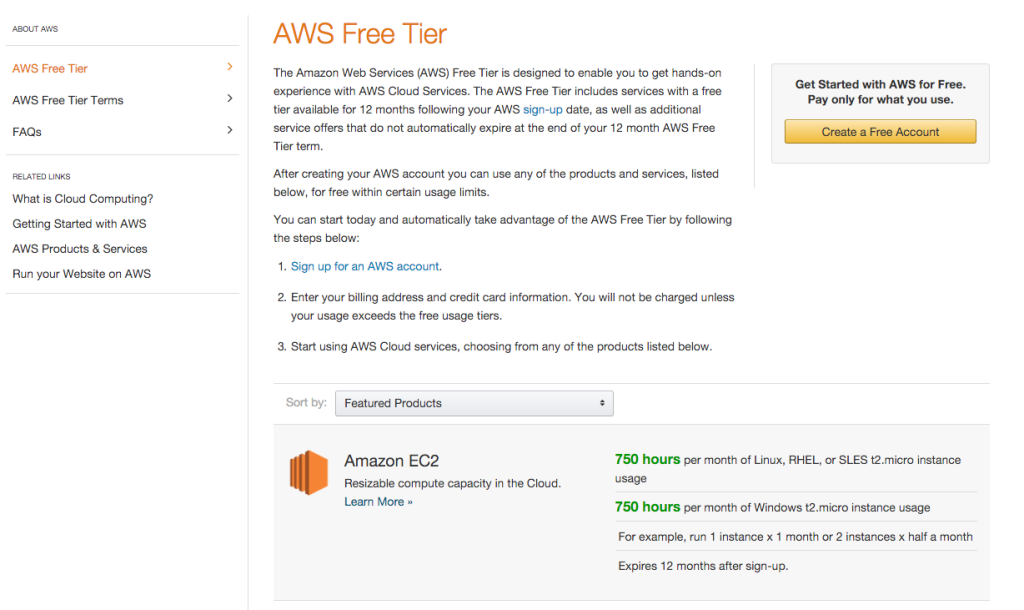Expand the AWS Free Tier chevron arrow
The height and width of the screenshot is (610, 1024).
coord(230,67)
